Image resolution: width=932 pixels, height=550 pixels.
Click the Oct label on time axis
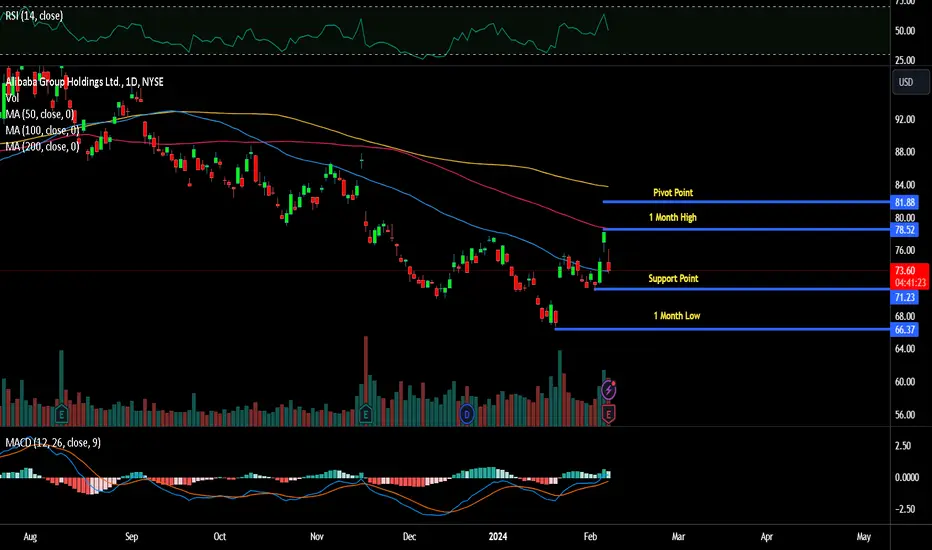coord(219,536)
